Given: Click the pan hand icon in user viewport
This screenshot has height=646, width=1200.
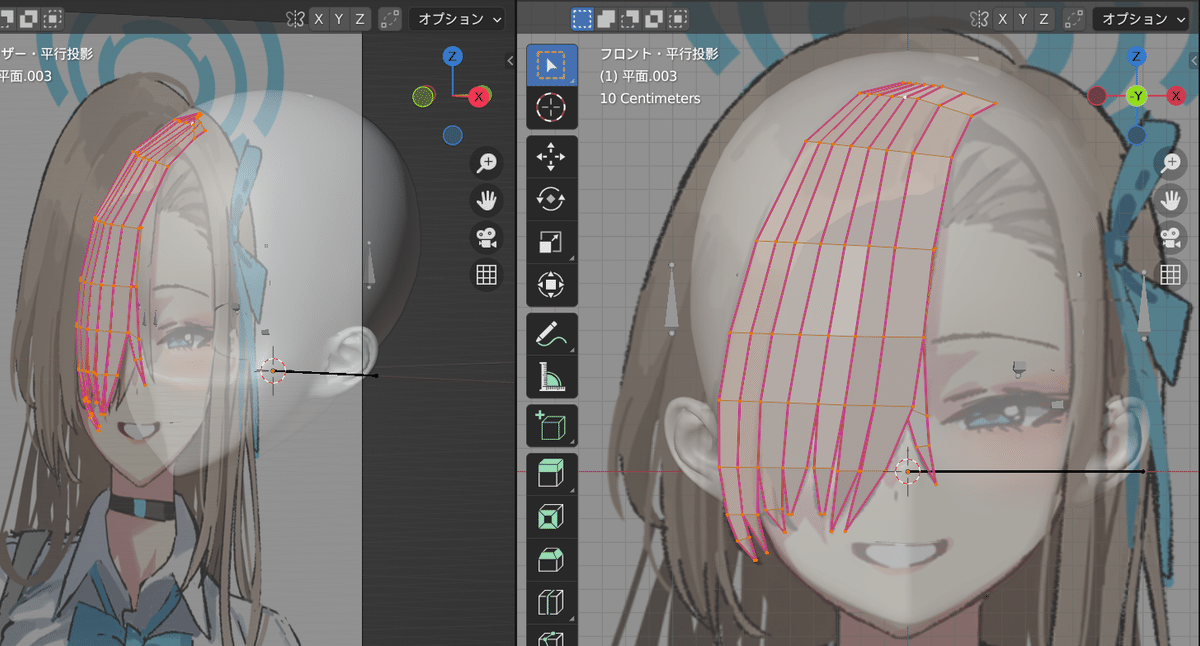Looking at the screenshot, I should point(487,200).
